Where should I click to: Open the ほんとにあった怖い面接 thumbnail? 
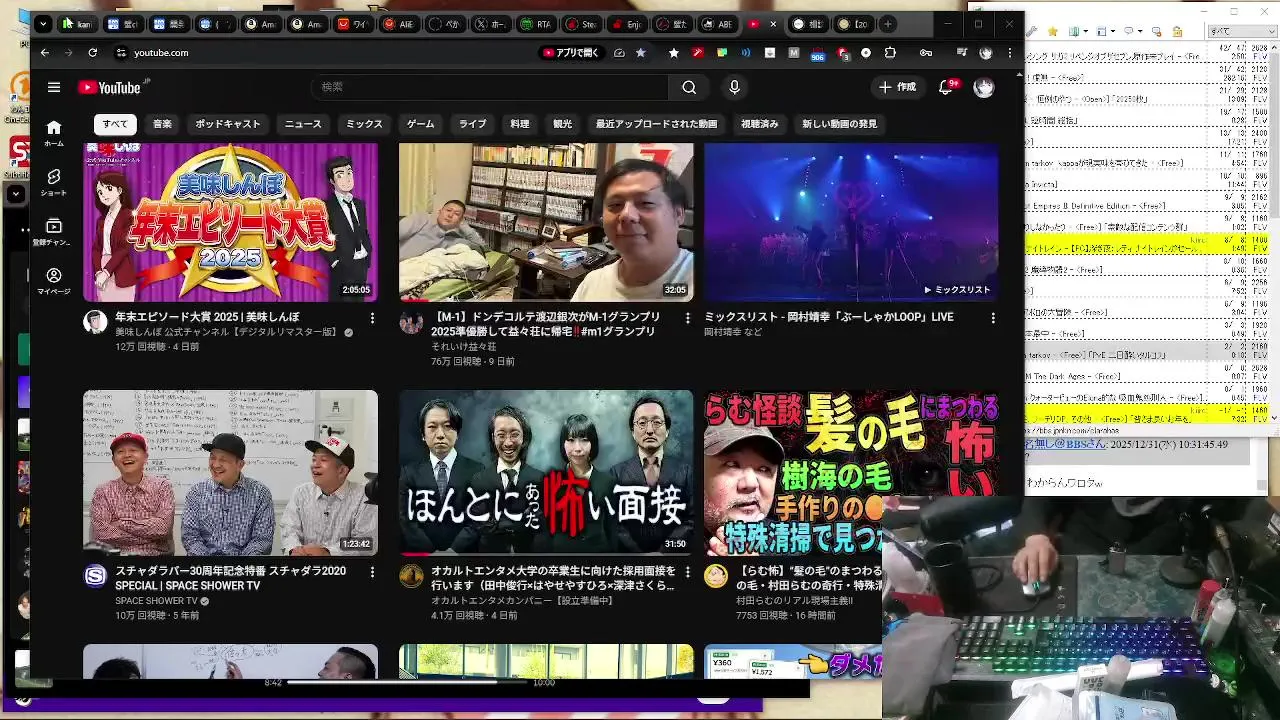pos(546,472)
